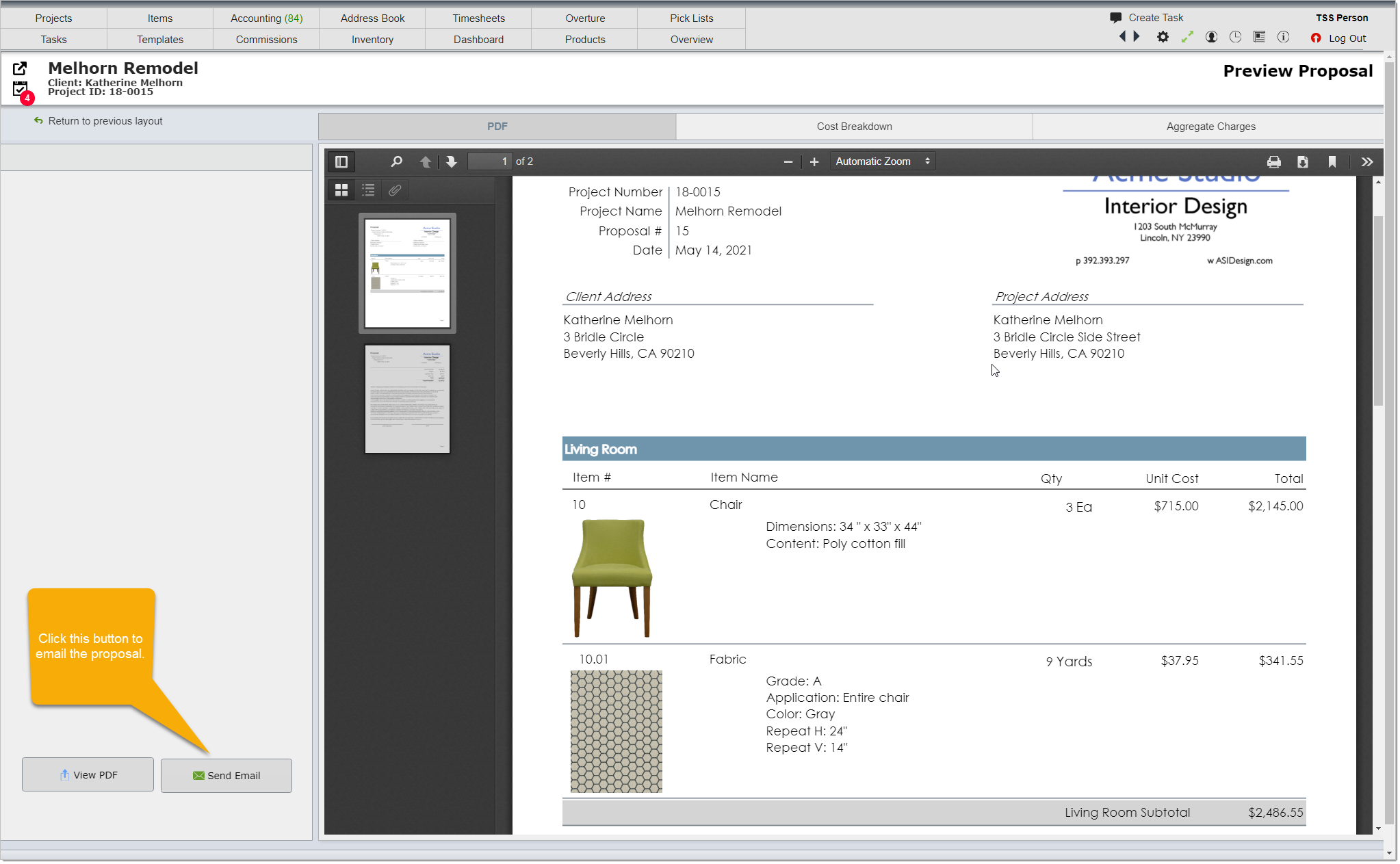Open the Overview menu
The width and height of the screenshot is (1400, 864).
(x=691, y=40)
